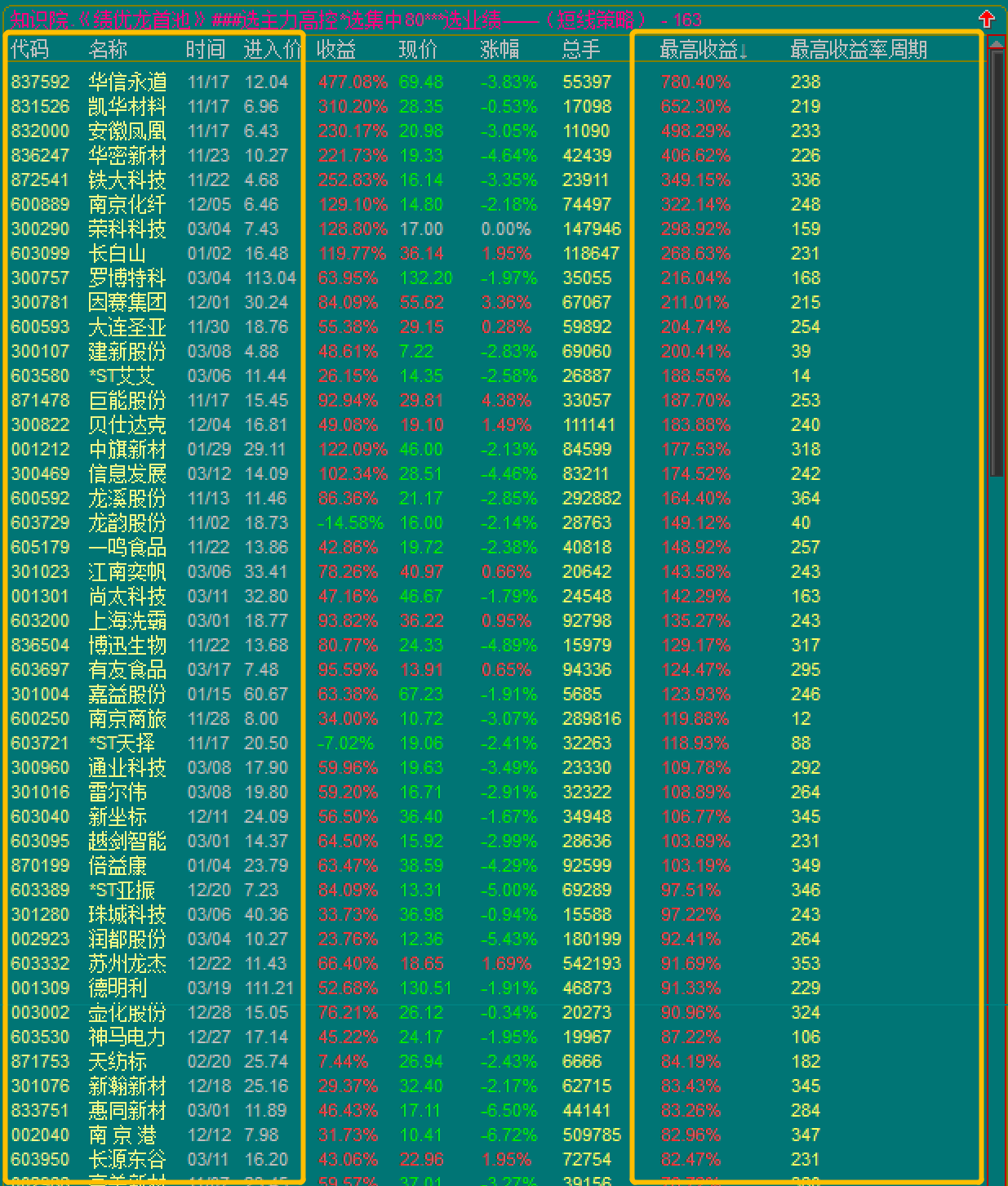
Task: Sort by the 代码 column header
Action: click(x=30, y=50)
